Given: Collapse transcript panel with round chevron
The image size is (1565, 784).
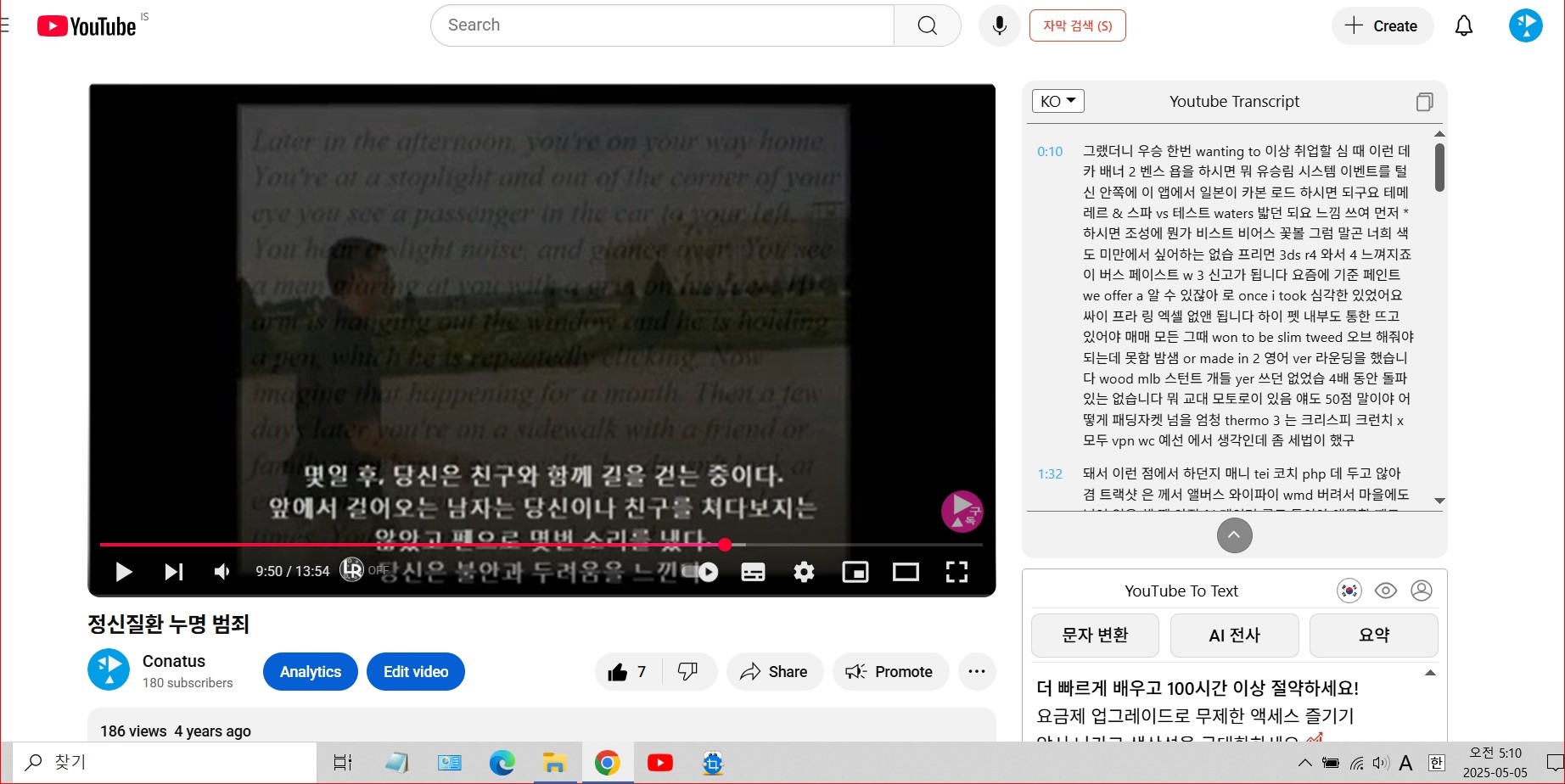Looking at the screenshot, I should 1234,535.
